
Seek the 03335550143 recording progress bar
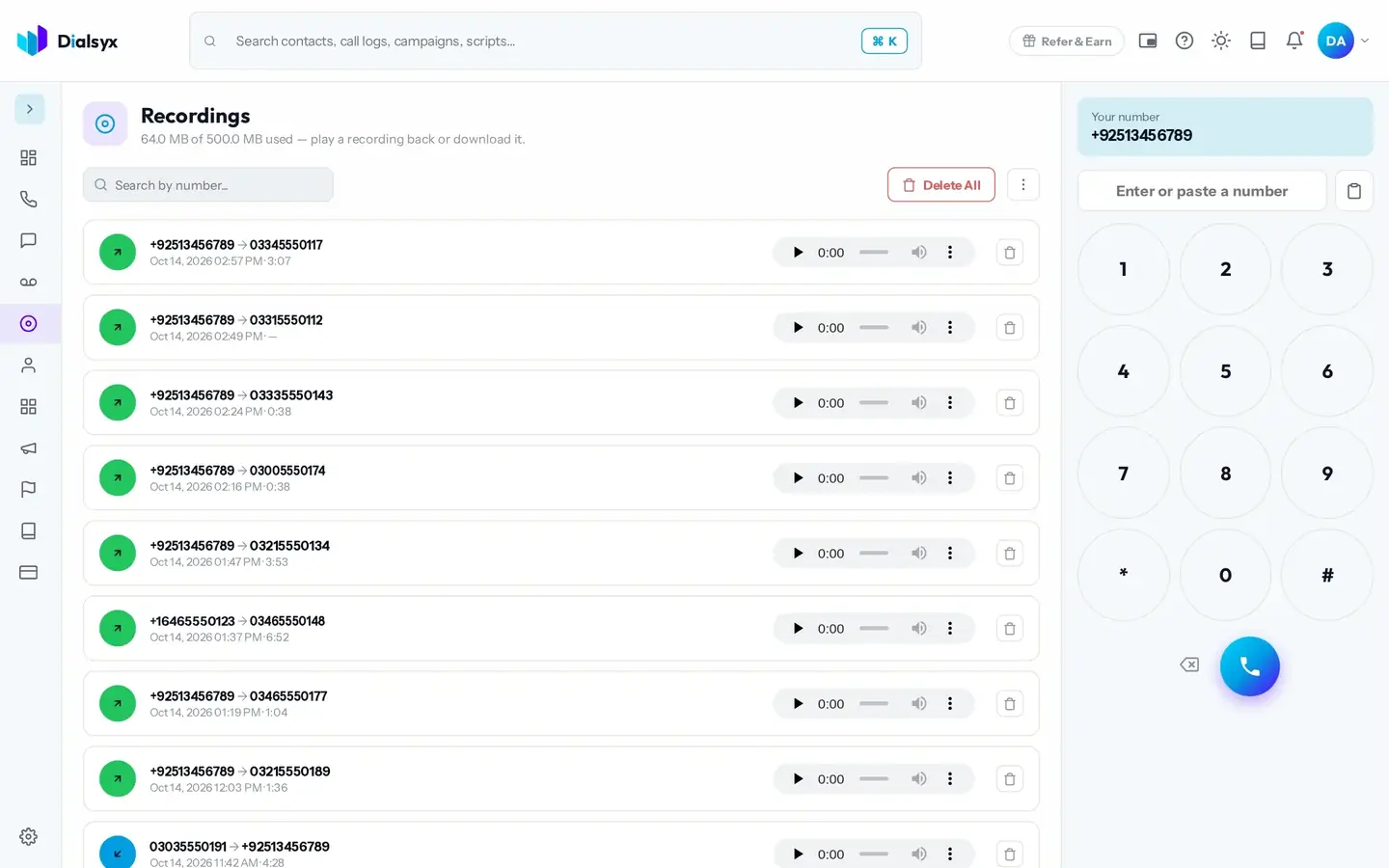(x=874, y=402)
